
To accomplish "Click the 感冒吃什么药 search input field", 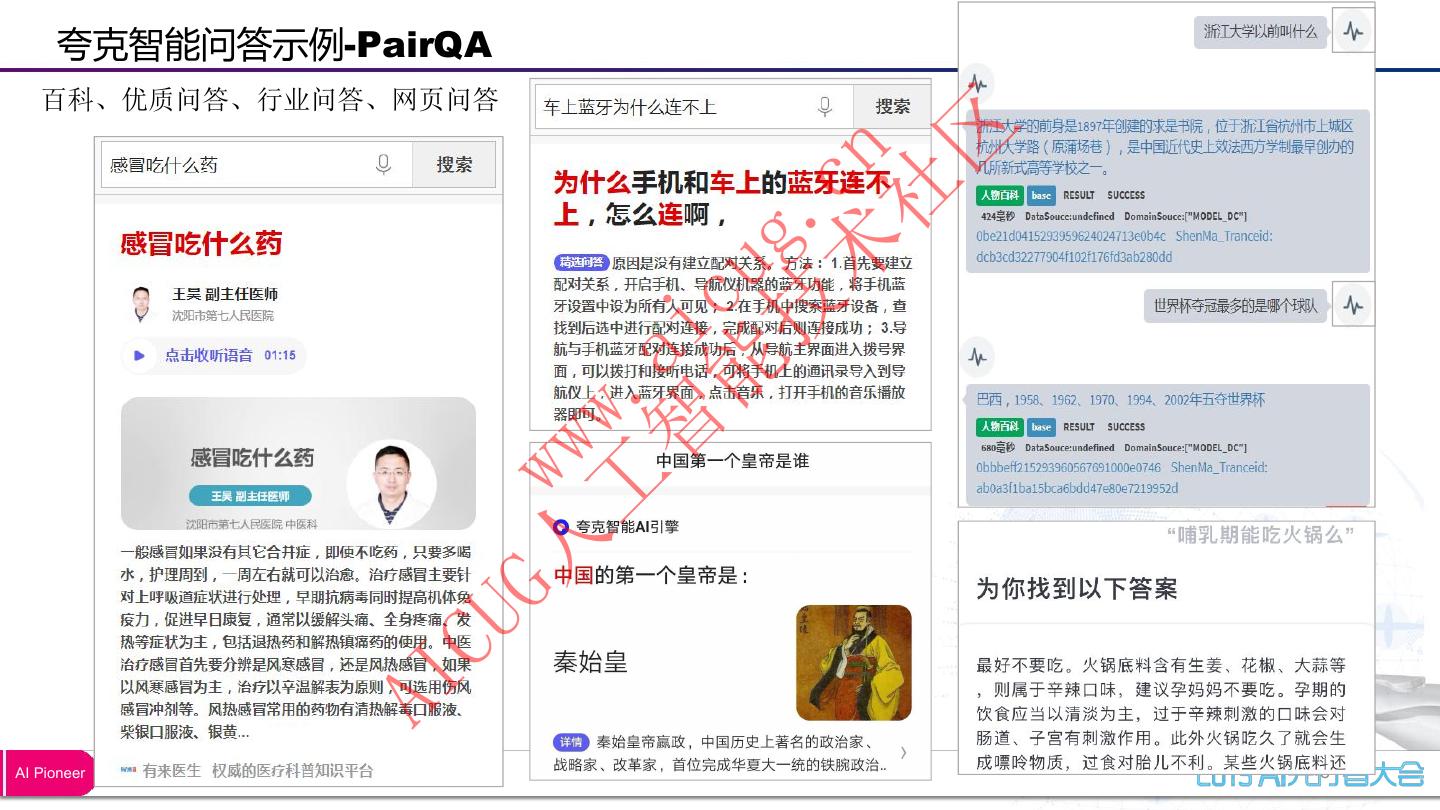I will (x=256, y=165).
